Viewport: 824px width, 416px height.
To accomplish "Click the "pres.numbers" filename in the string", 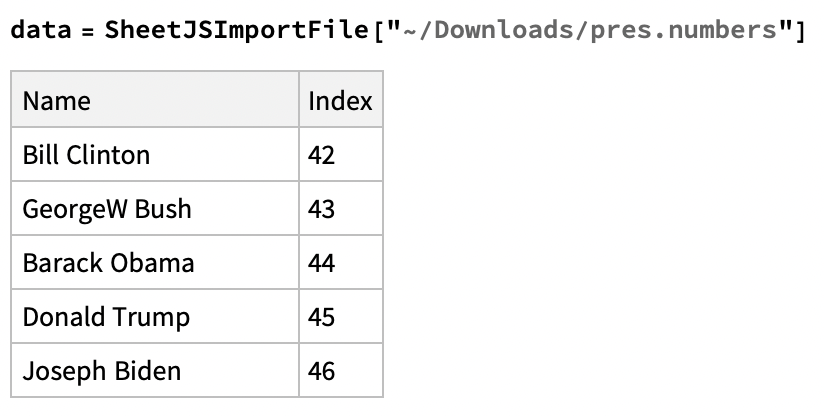I will (x=679, y=30).
